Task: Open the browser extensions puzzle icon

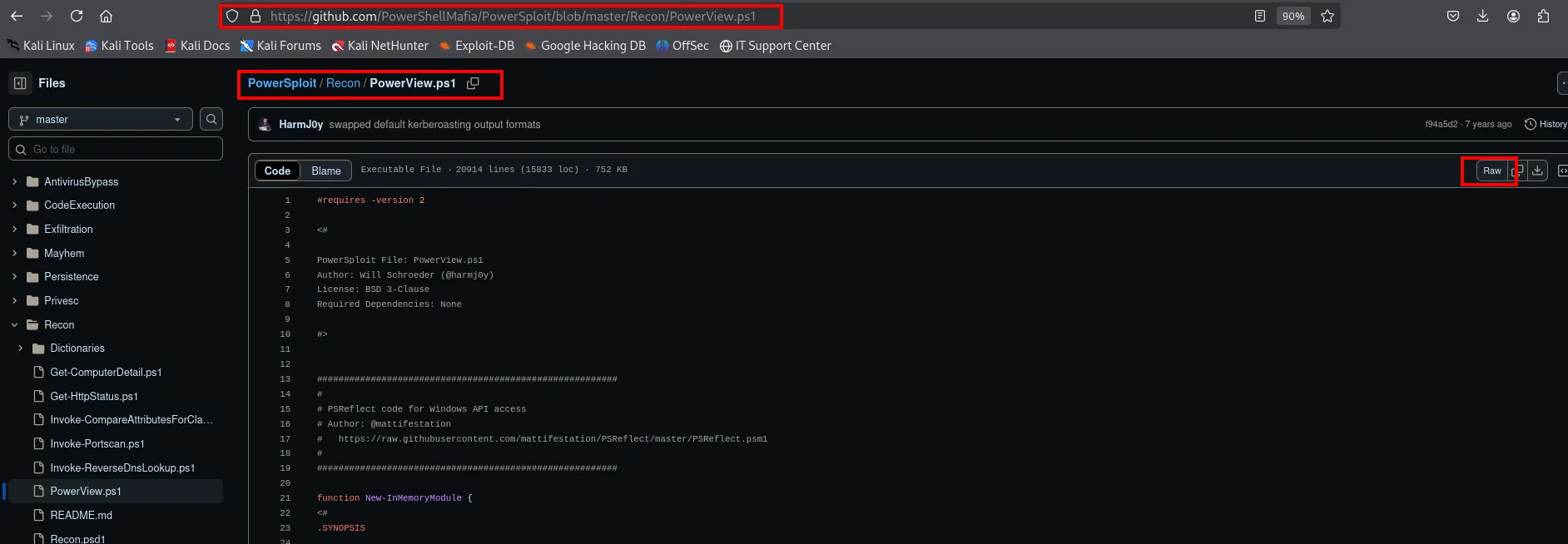Action: click(x=1543, y=16)
